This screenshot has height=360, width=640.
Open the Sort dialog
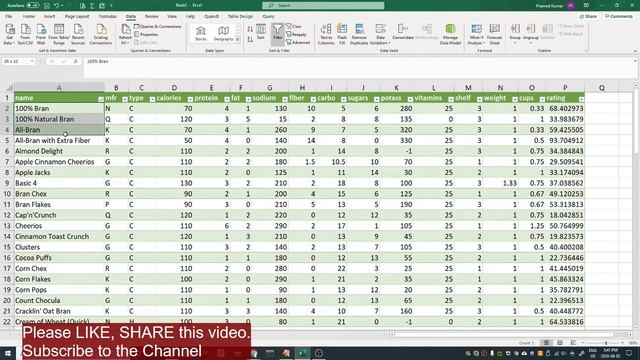click(x=261, y=32)
